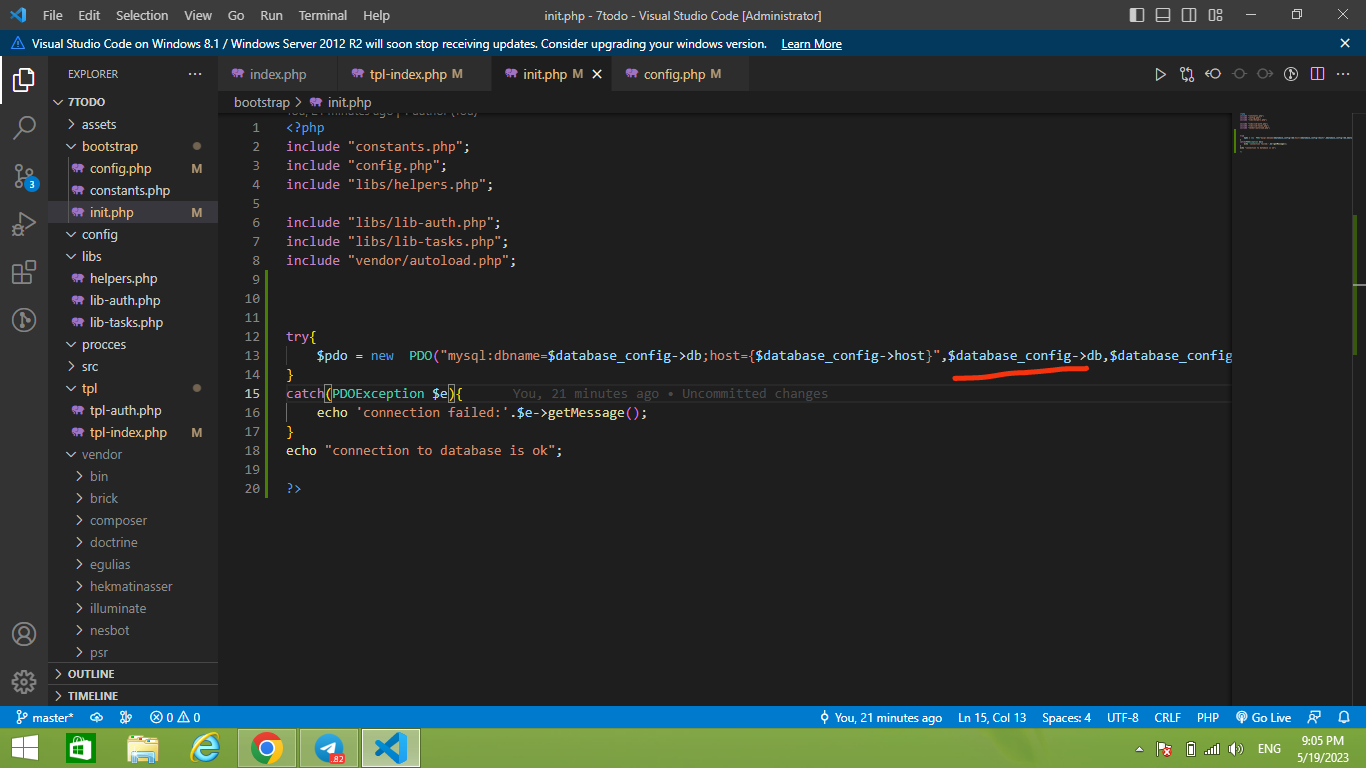Viewport: 1366px width, 768px height.
Task: Change line ending via CRLF indicator
Action: pyautogui.click(x=1168, y=717)
